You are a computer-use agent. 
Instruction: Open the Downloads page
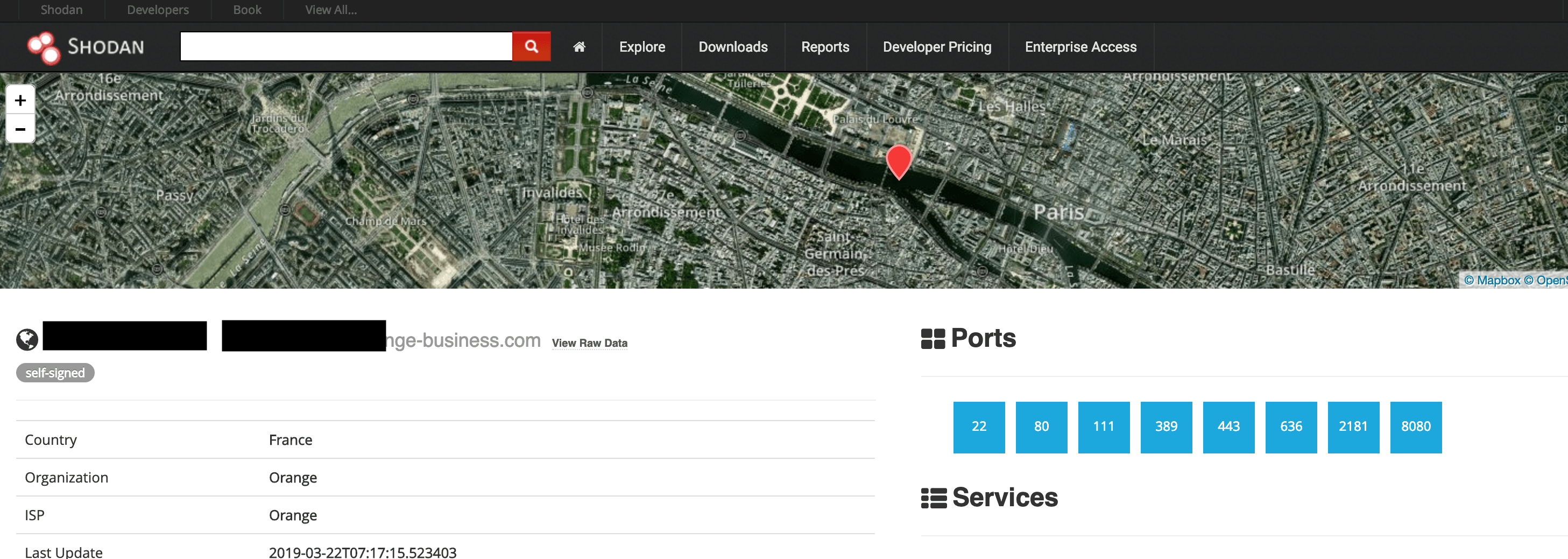coord(733,47)
